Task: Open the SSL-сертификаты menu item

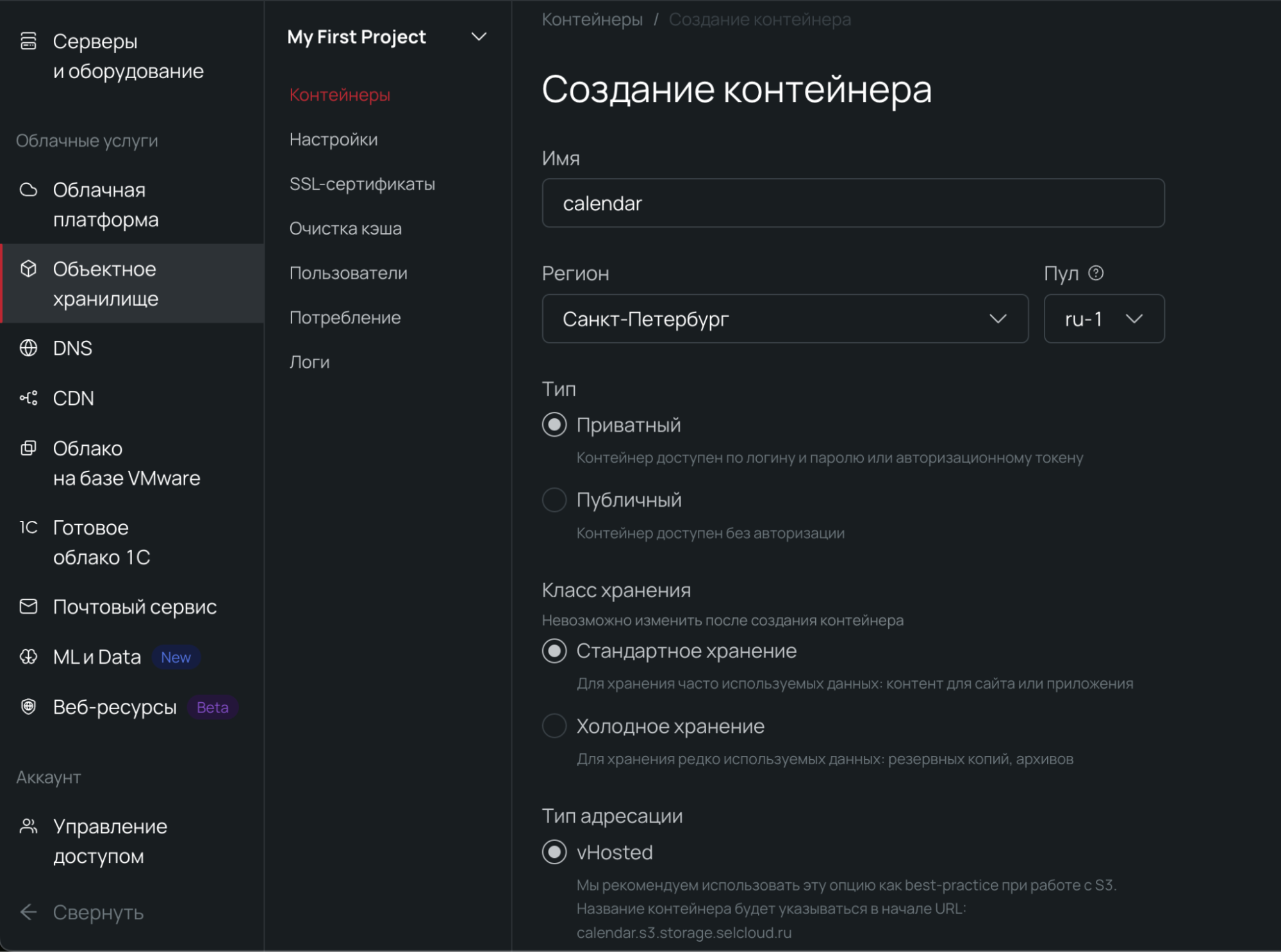Action: point(362,184)
